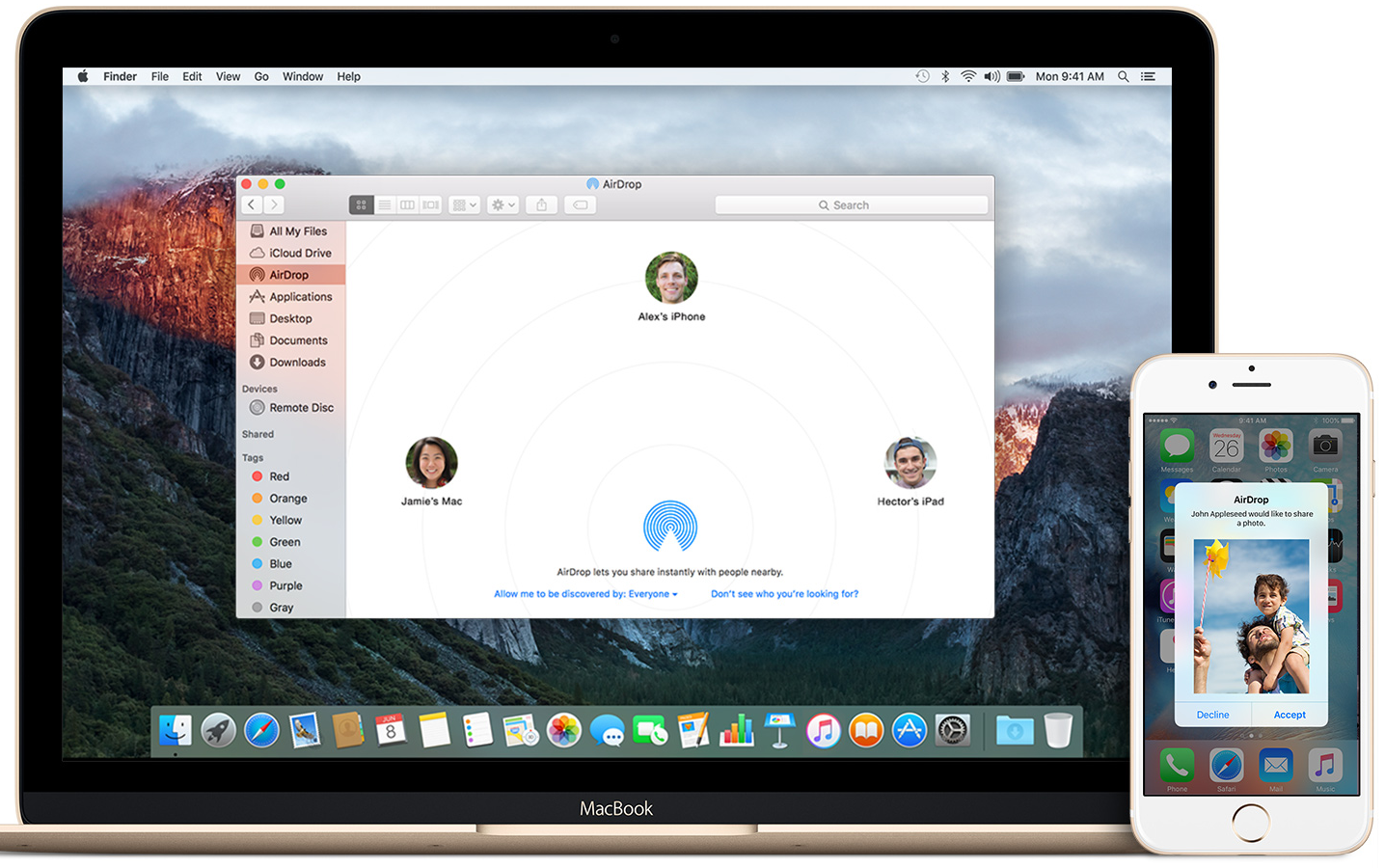
Task: Open Keynote from the Dock
Action: (779, 731)
